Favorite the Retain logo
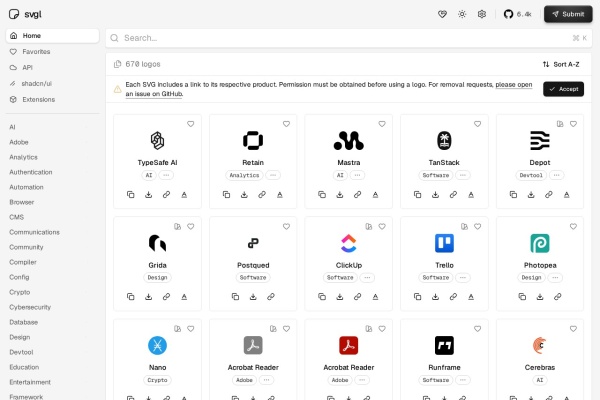 (286, 124)
